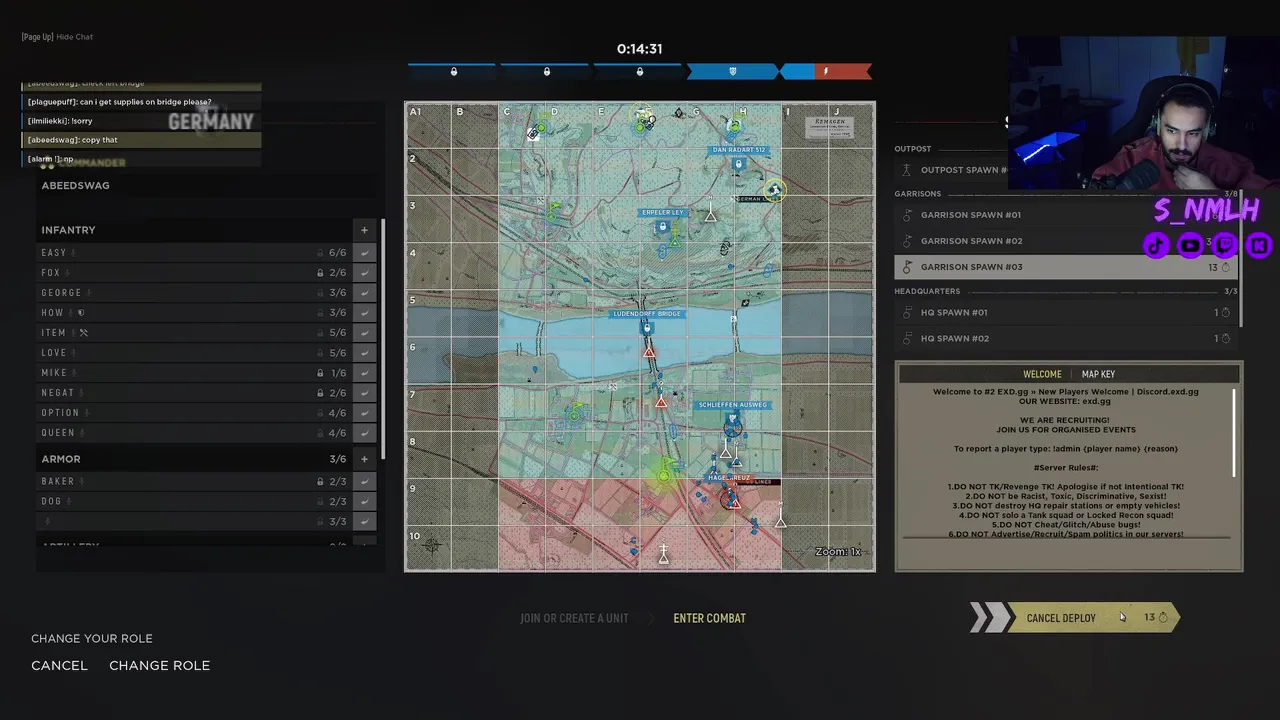Expand Infantry with its plus button
The image size is (1280, 720).
tap(364, 230)
